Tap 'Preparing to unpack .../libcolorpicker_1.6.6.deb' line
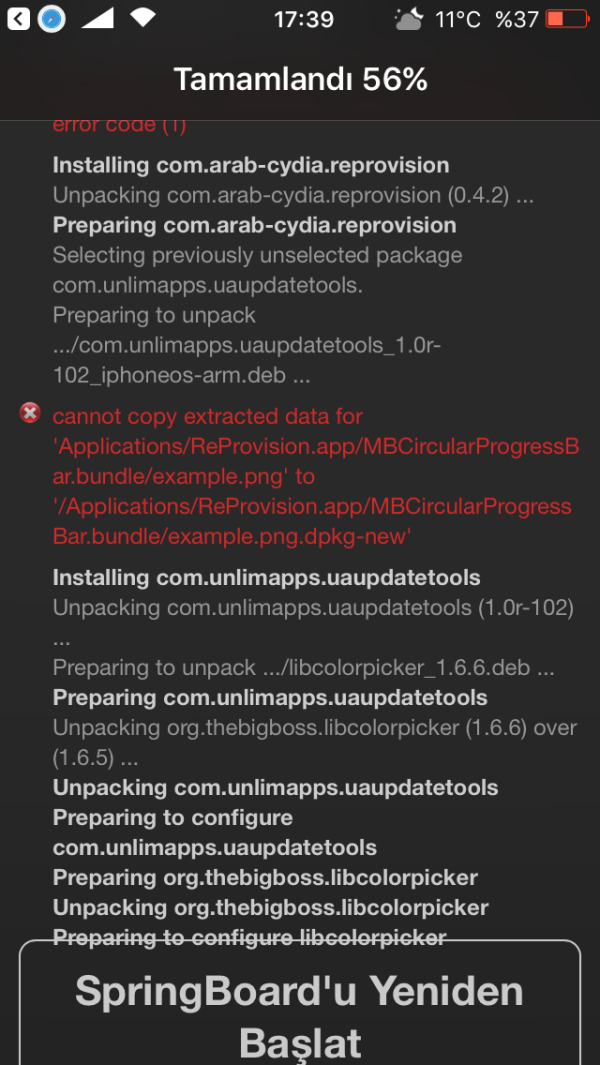 point(304,668)
